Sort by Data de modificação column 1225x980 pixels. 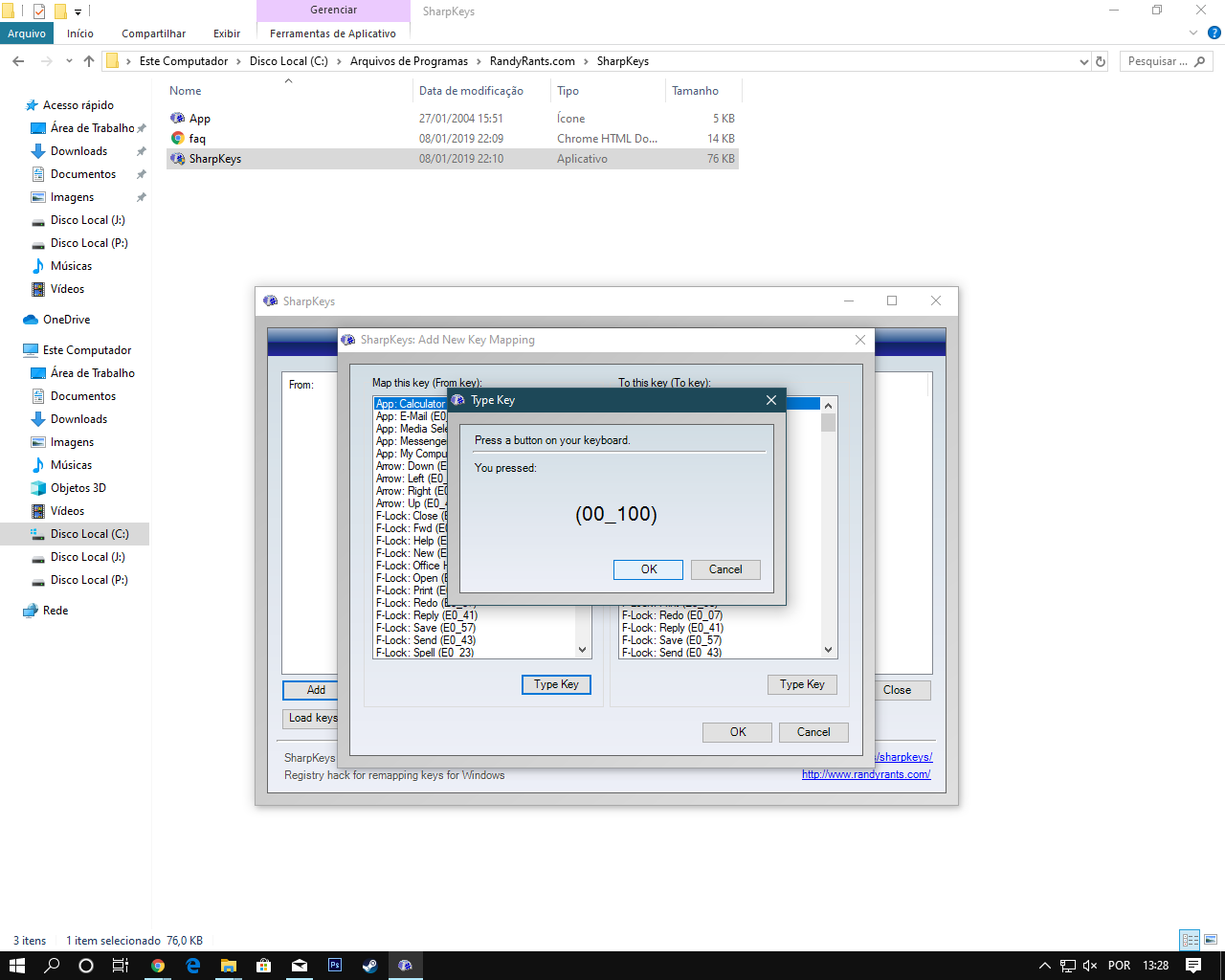tap(483, 91)
